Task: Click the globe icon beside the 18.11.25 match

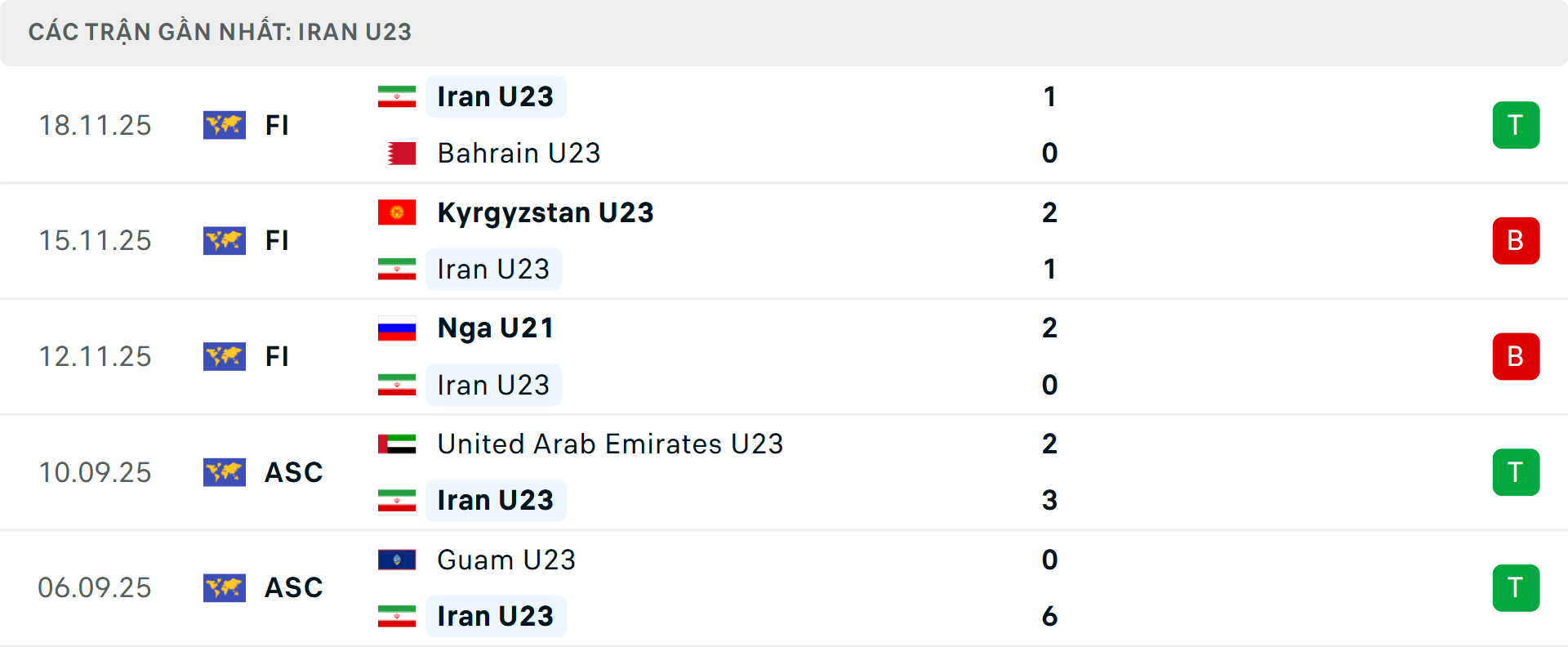Action: tap(225, 125)
